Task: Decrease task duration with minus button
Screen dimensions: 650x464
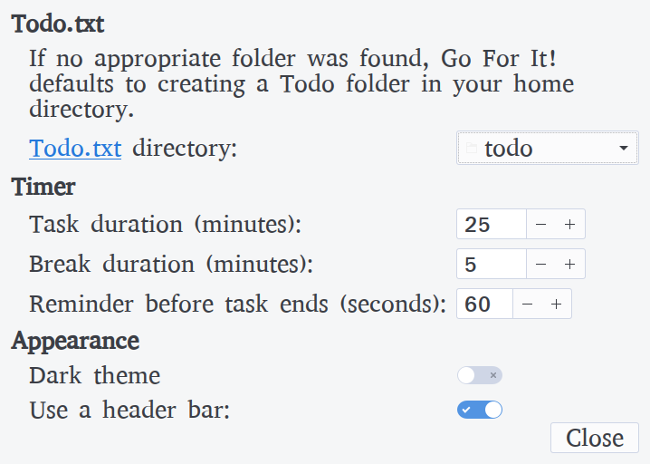Action: pyautogui.click(x=541, y=225)
